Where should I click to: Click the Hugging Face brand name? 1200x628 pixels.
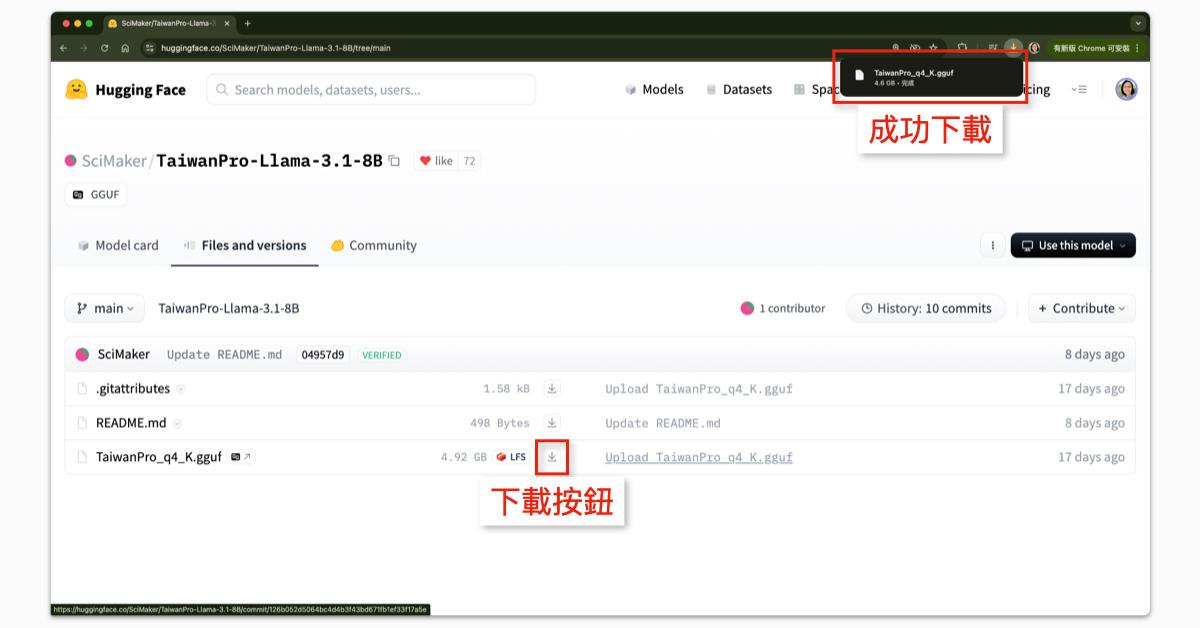(141, 89)
